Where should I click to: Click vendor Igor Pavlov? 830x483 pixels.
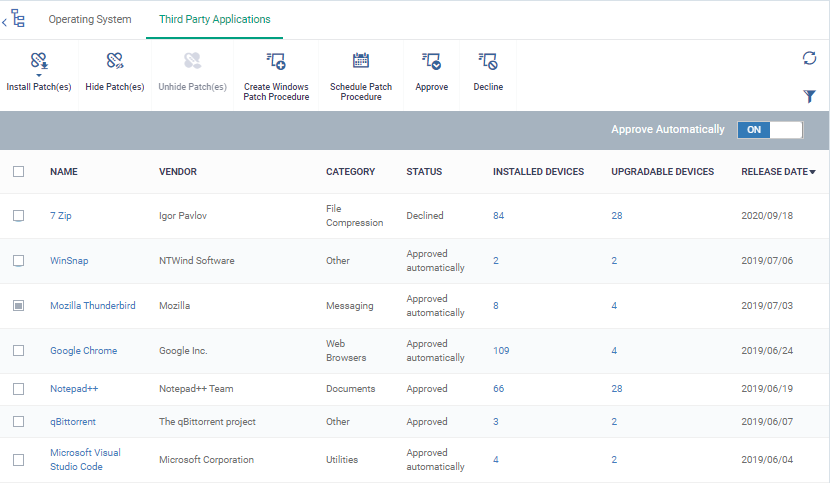(x=183, y=216)
